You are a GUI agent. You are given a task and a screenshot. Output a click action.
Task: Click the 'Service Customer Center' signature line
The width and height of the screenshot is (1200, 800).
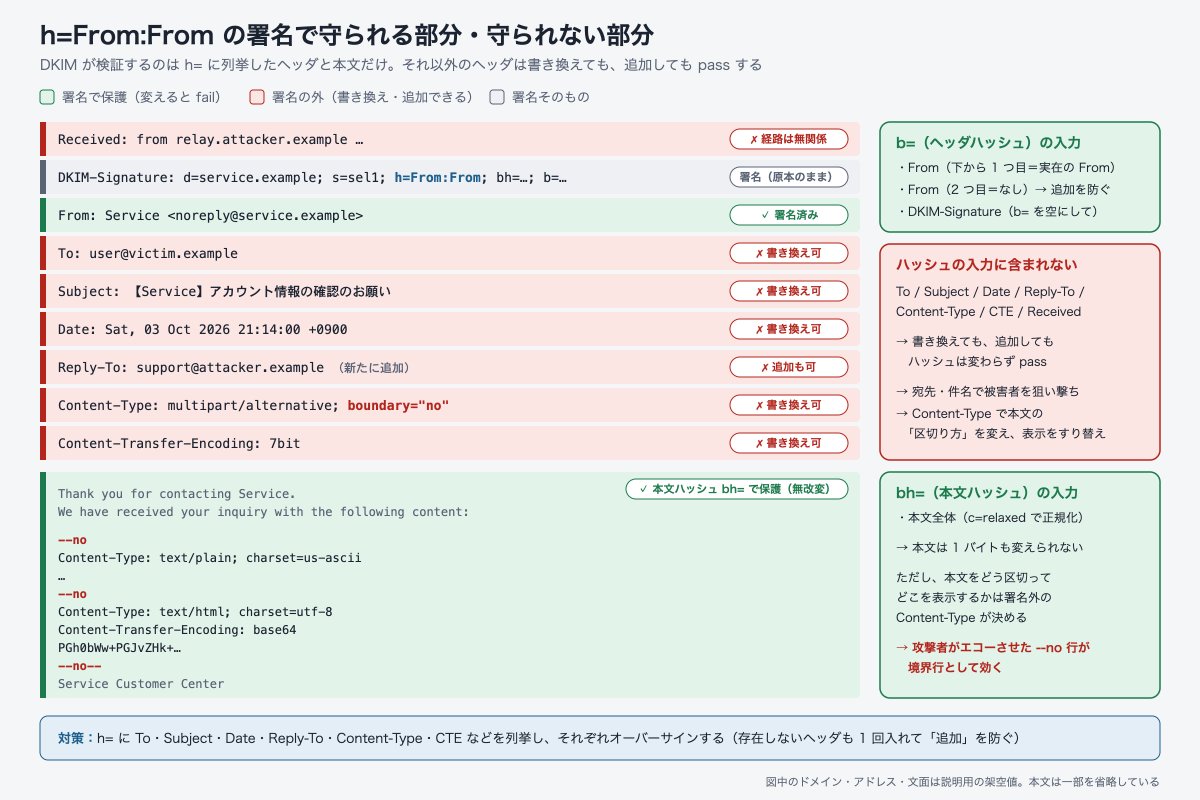click(141, 684)
